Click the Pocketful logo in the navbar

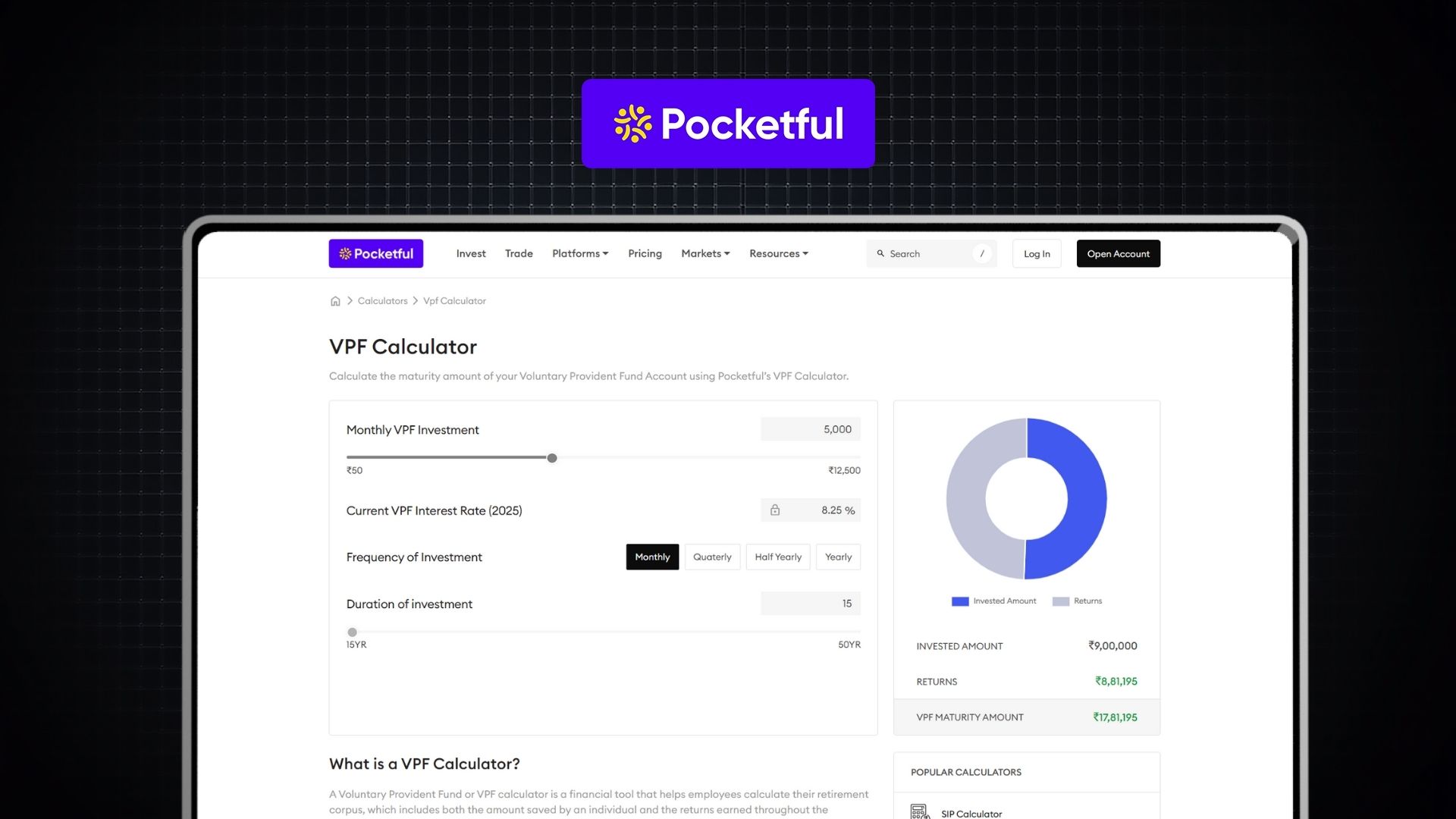(x=376, y=254)
